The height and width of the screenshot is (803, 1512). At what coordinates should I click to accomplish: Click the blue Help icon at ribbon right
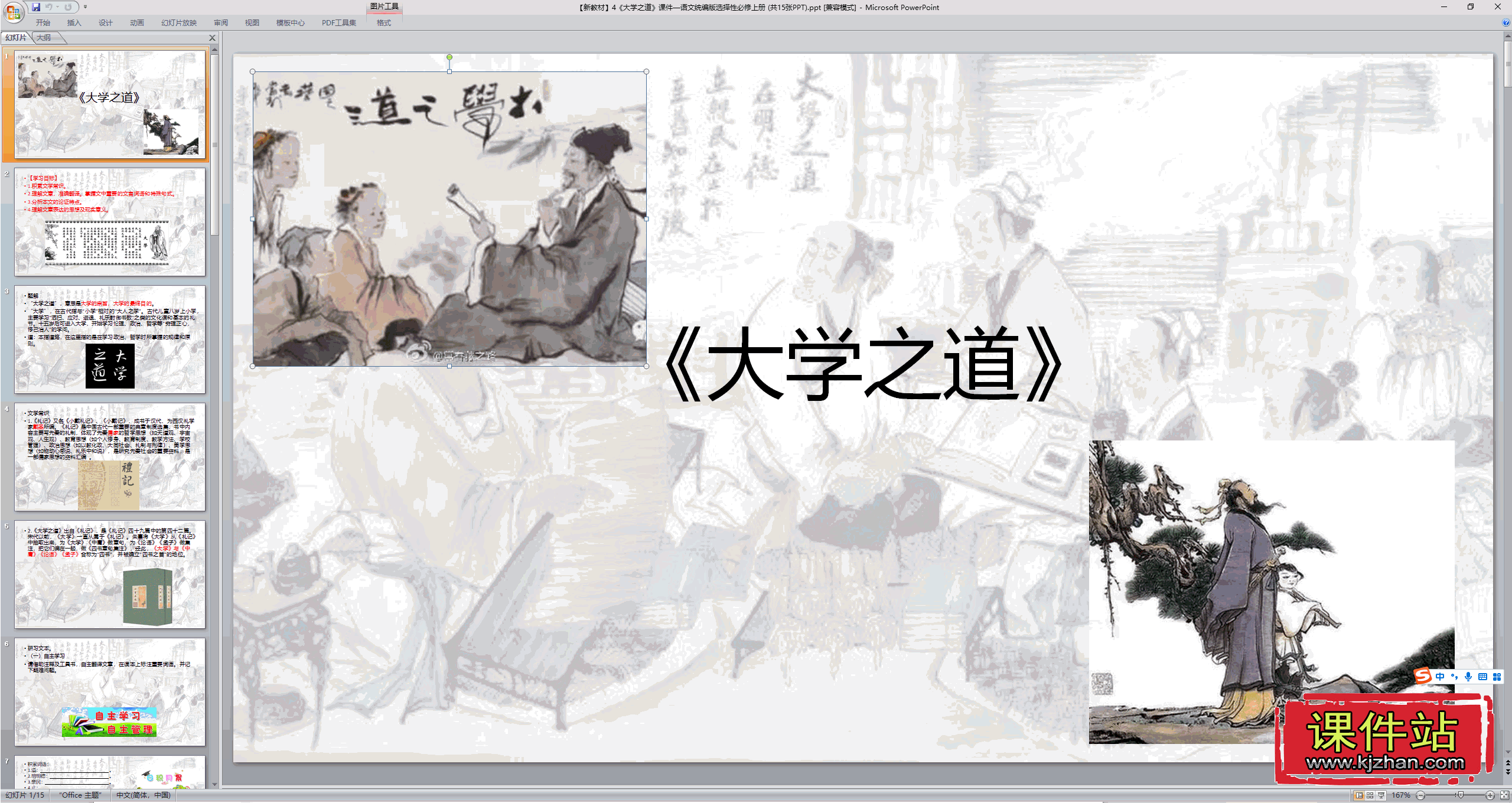[x=1506, y=23]
